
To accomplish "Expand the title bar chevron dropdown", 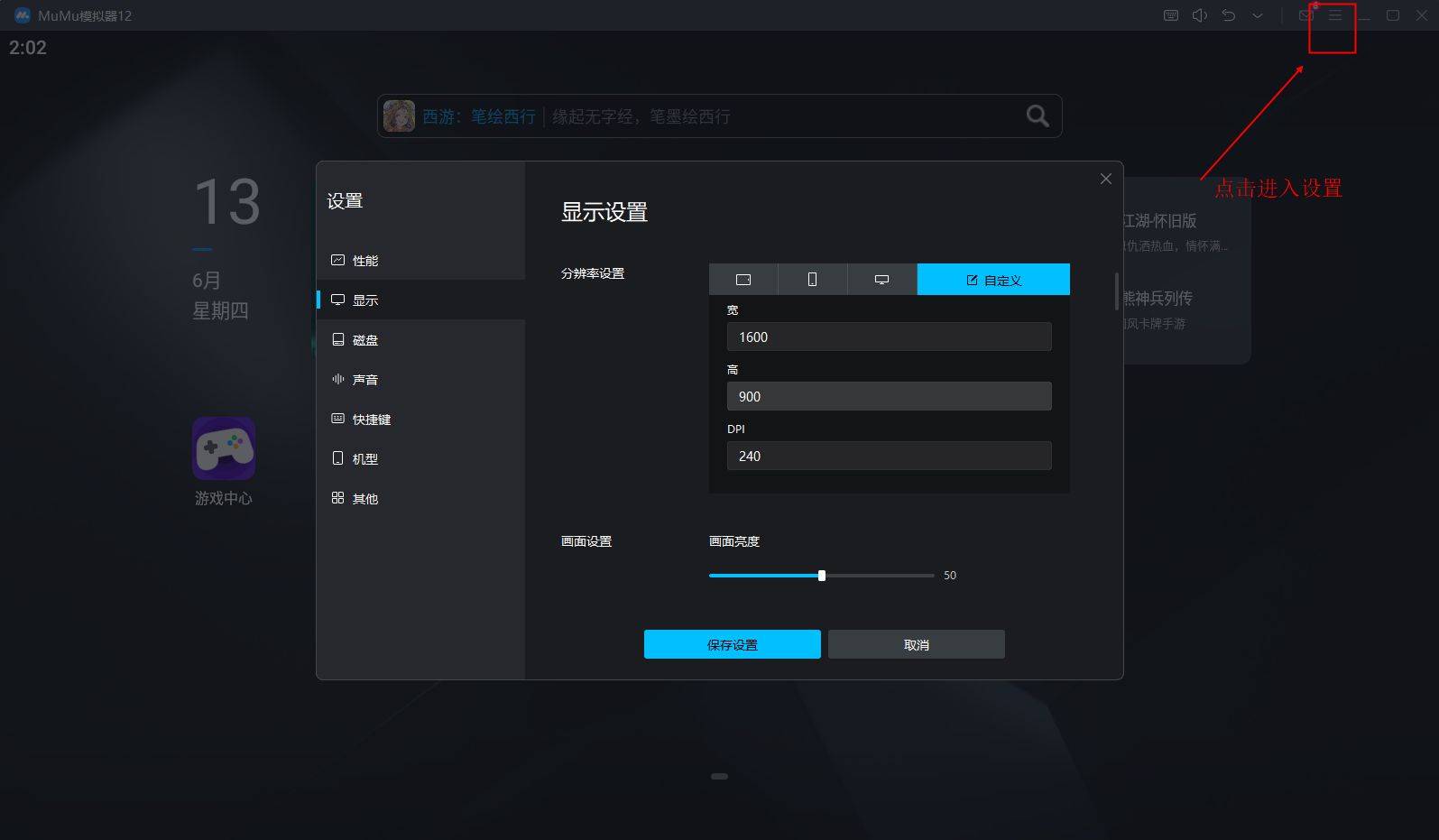I will pos(1257,15).
